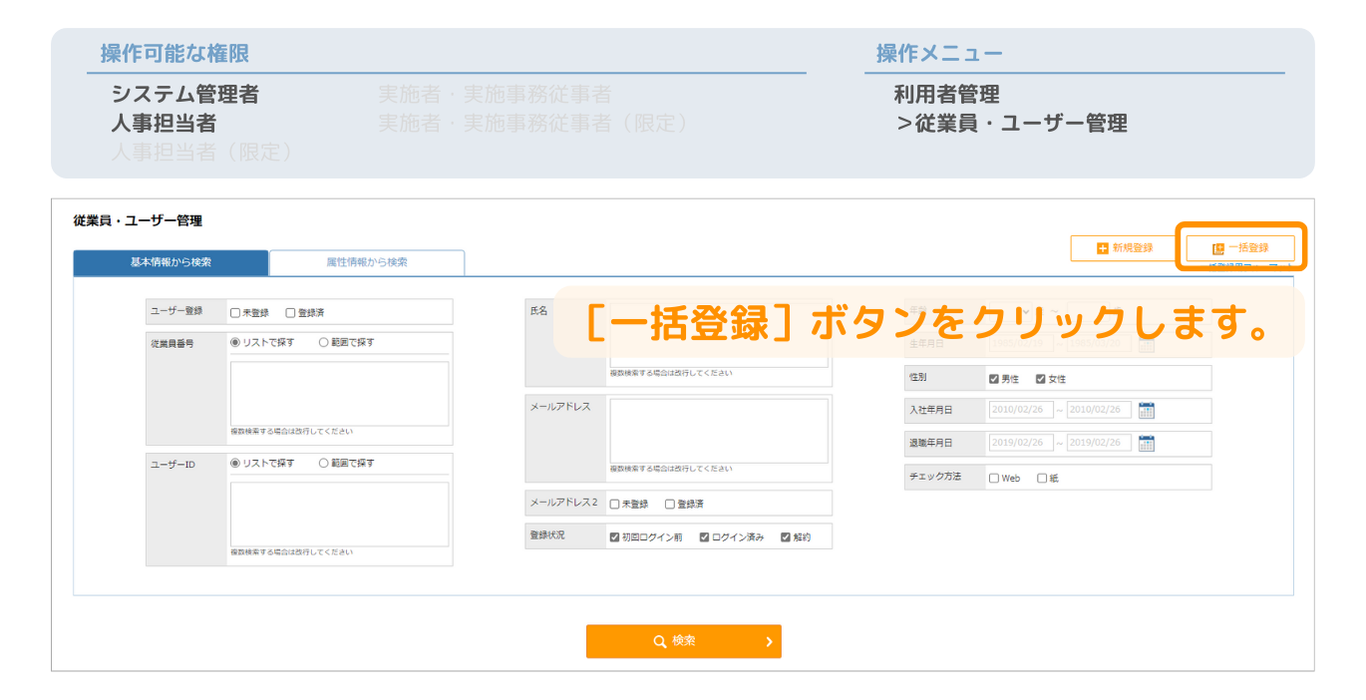Select 範囲で探す for 従業員番号

pos(324,342)
